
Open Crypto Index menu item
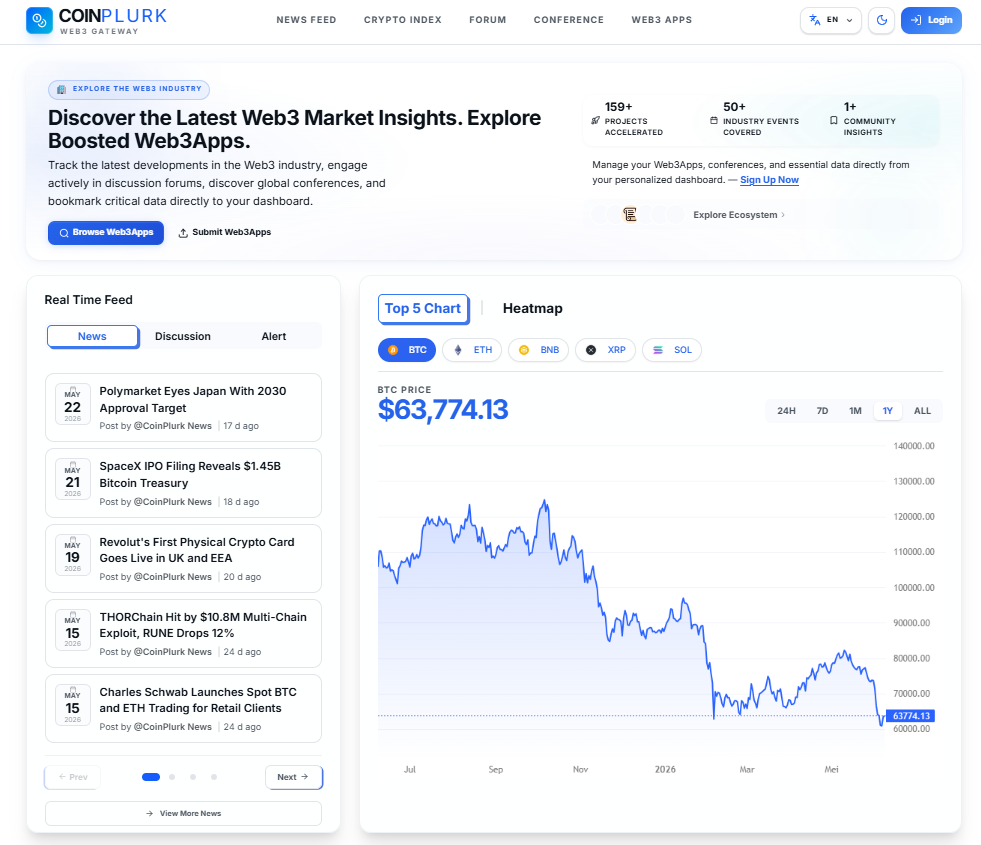(x=403, y=20)
